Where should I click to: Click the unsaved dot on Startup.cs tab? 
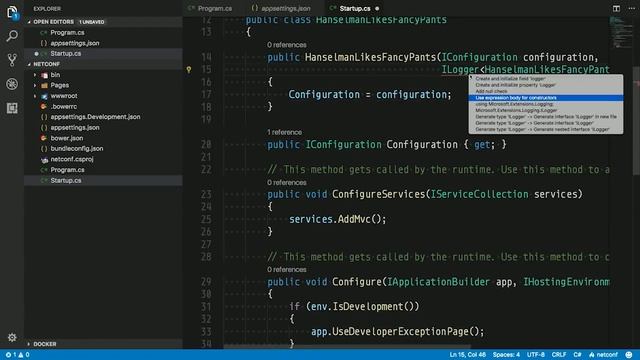point(377,9)
